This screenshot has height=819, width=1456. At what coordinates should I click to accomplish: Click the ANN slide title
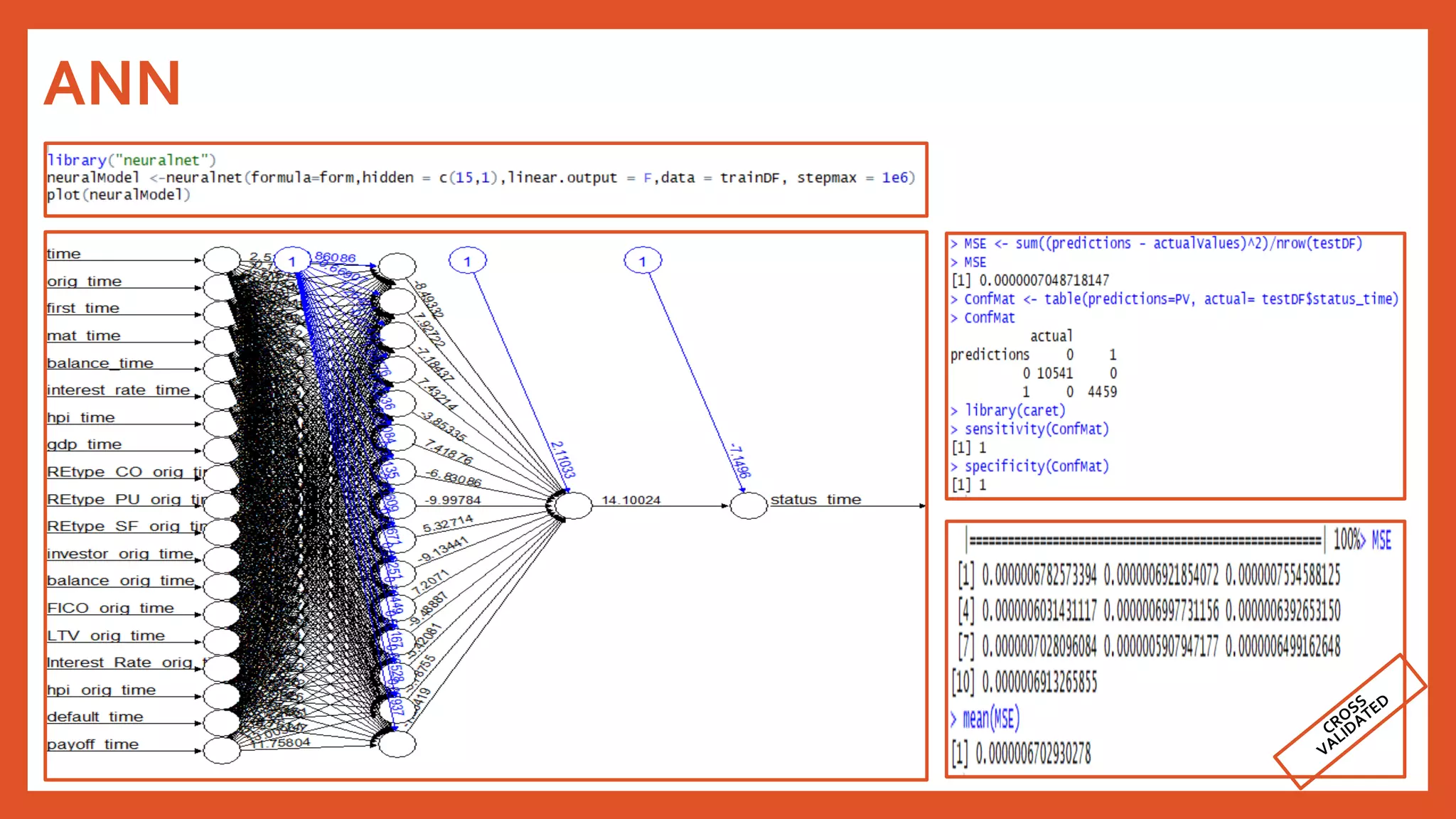tap(112, 84)
